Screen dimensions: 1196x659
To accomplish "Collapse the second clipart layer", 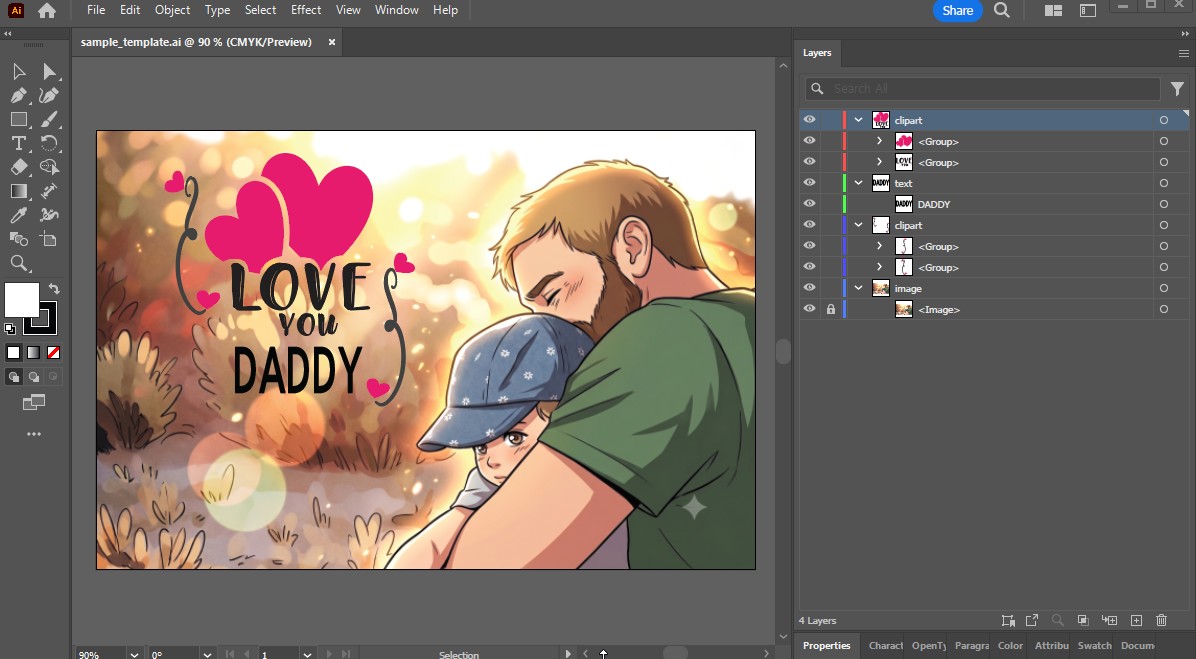I will (x=858, y=225).
